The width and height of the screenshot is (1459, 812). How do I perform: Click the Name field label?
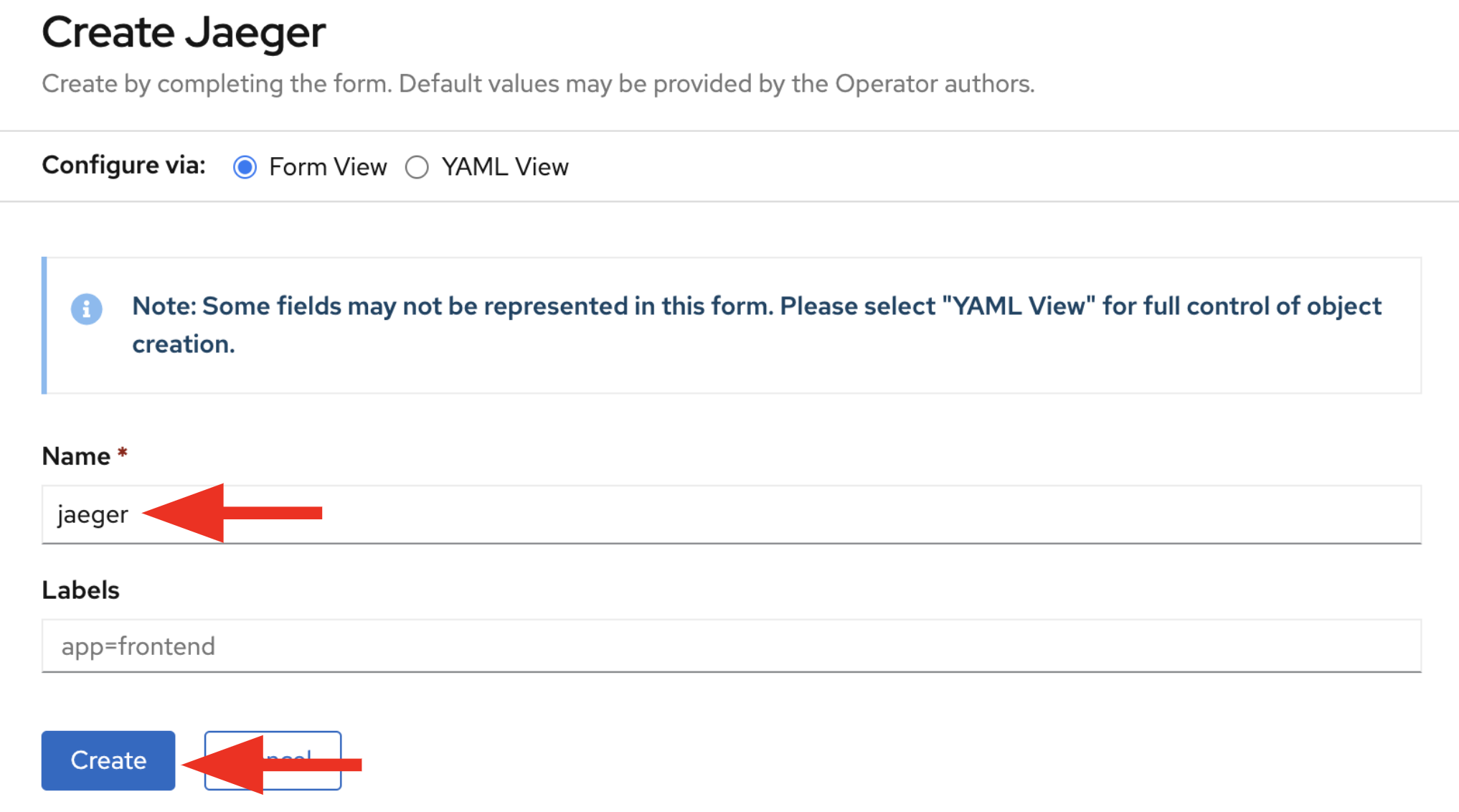coord(76,456)
